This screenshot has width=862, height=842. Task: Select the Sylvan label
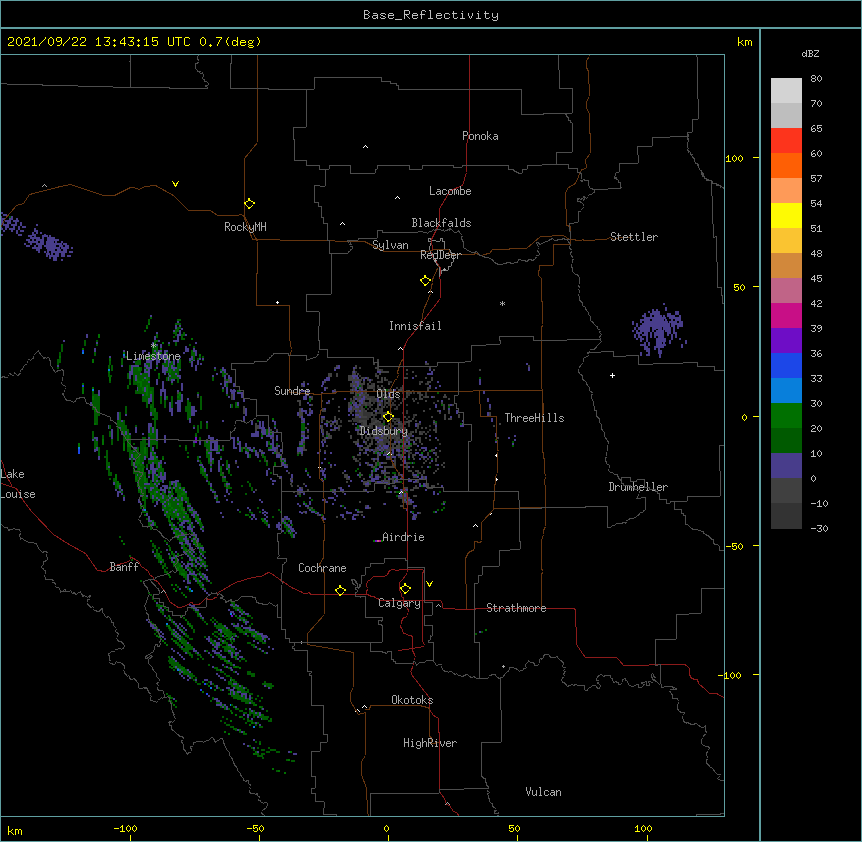click(390, 245)
